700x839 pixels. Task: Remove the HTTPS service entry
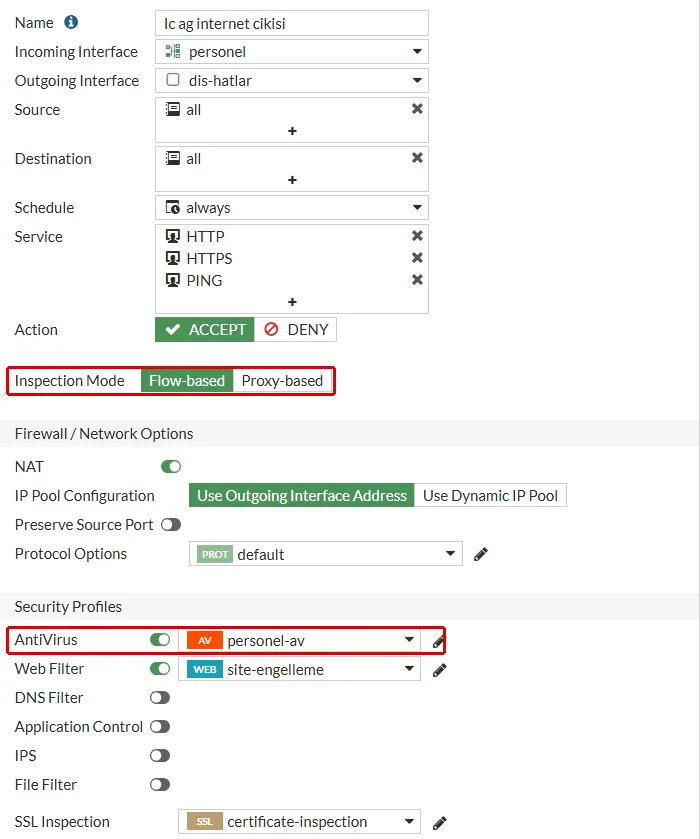point(417,257)
